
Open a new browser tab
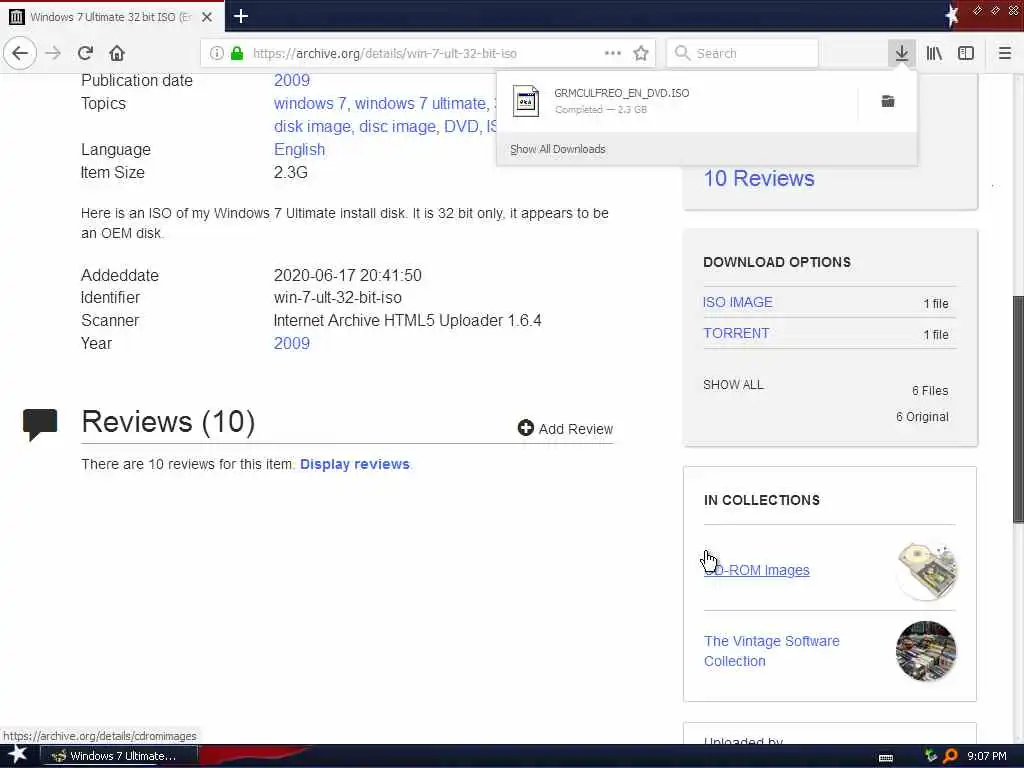(241, 16)
